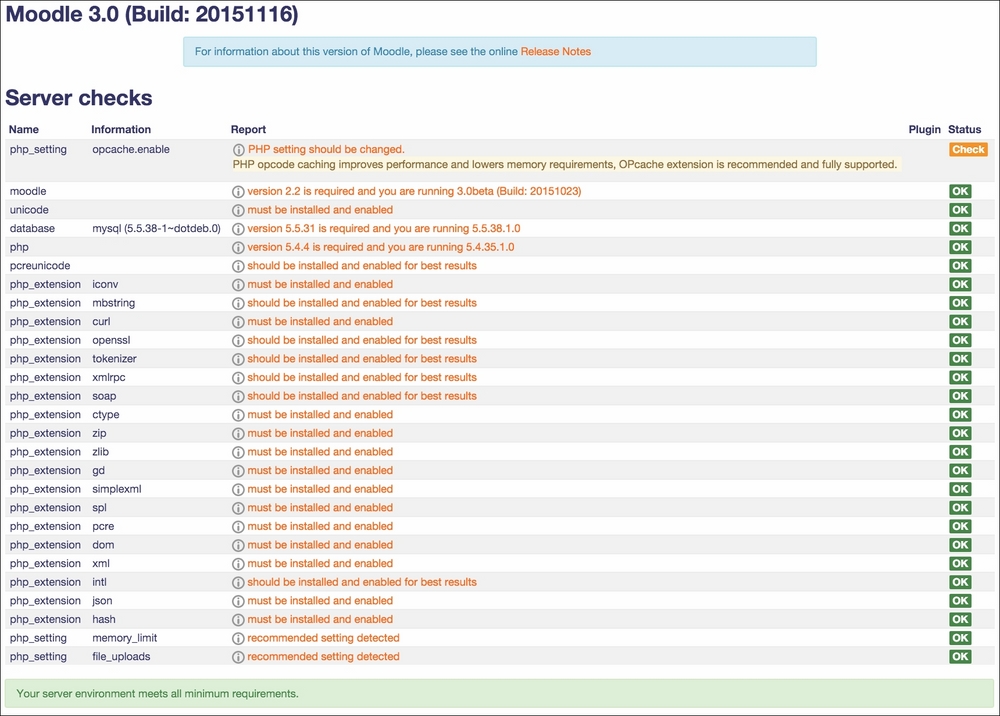The width and height of the screenshot is (1000, 716).
Task: Click info icon in soap extension row
Action: 238,396
